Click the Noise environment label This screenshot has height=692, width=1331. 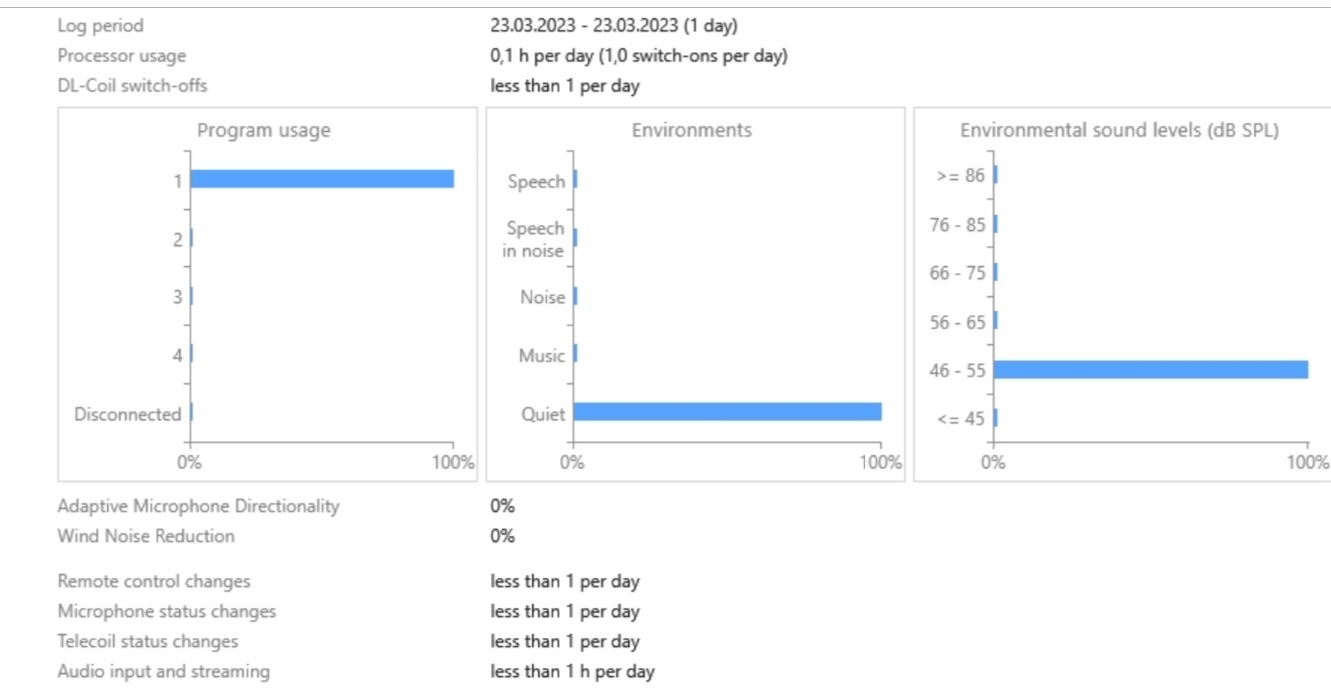click(543, 298)
